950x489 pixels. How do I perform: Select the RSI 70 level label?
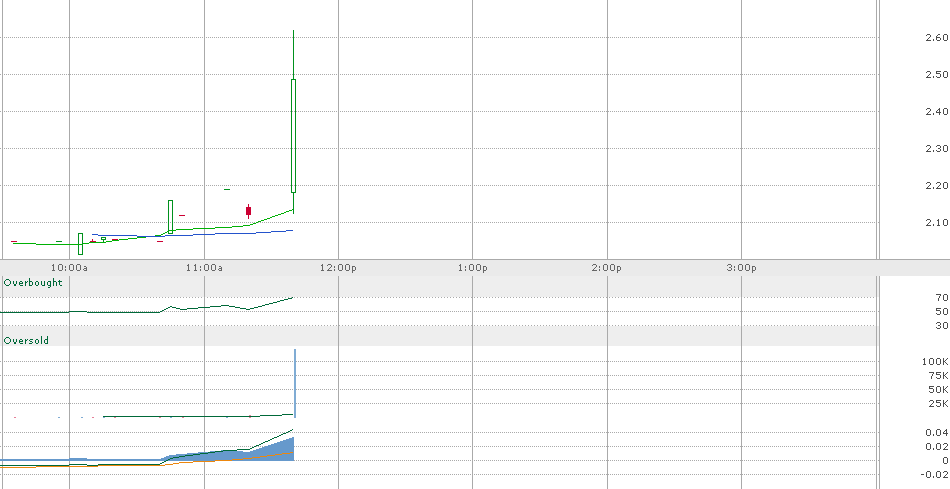coord(942,298)
